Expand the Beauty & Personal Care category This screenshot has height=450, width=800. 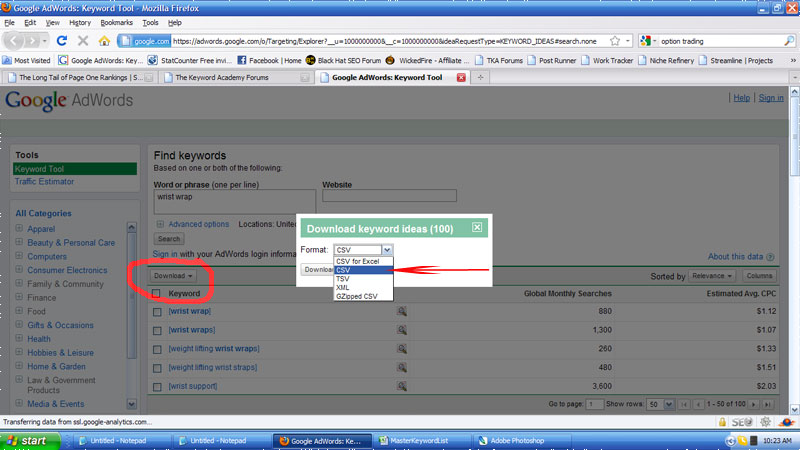19,242
